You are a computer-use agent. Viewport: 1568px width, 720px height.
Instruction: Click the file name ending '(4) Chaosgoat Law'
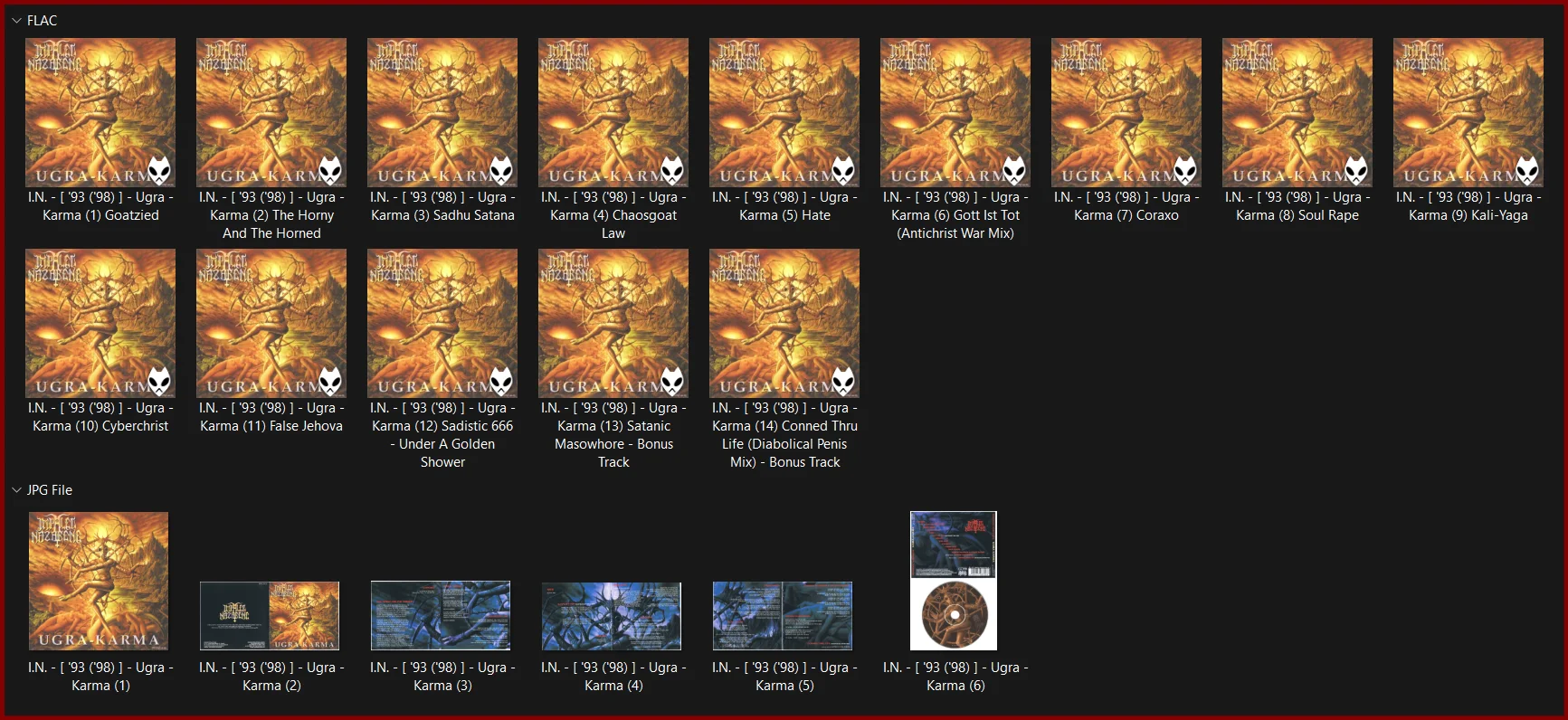pyautogui.click(x=613, y=215)
